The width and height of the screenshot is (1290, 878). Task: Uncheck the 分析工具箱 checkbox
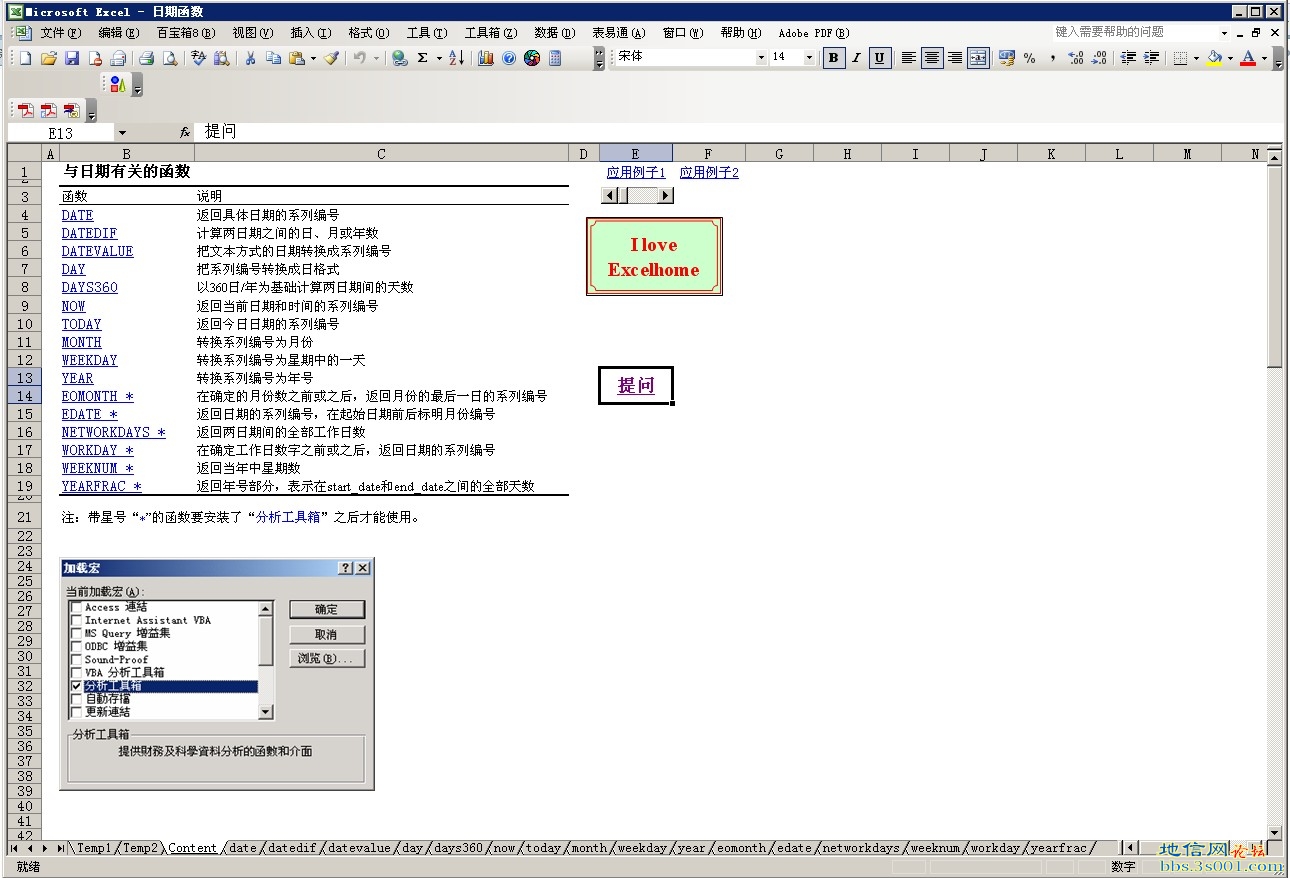77,686
